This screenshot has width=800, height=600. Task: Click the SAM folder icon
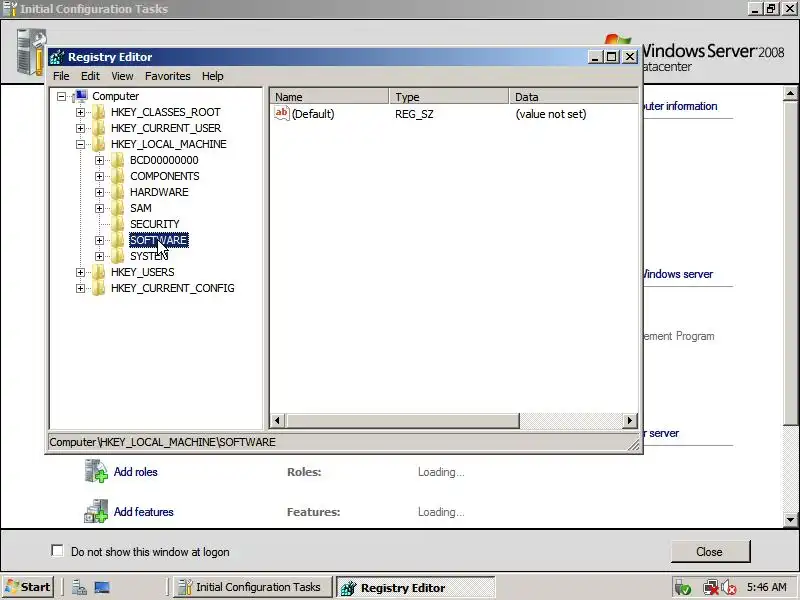pos(118,208)
